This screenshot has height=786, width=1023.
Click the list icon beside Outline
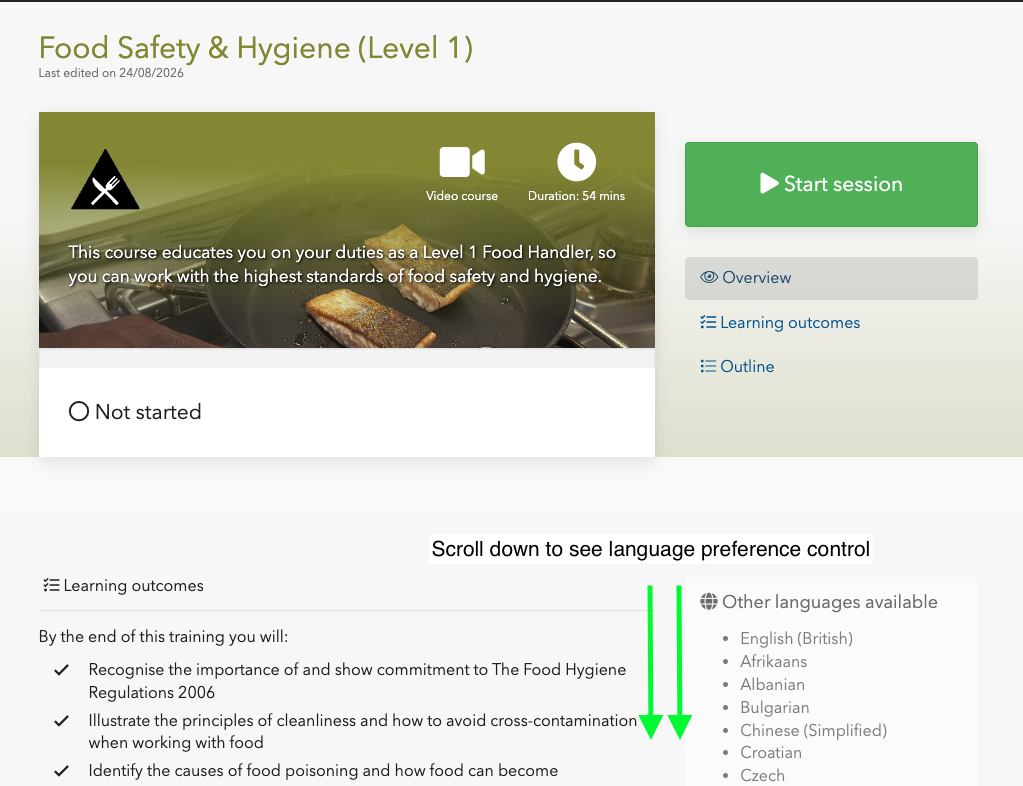(708, 366)
